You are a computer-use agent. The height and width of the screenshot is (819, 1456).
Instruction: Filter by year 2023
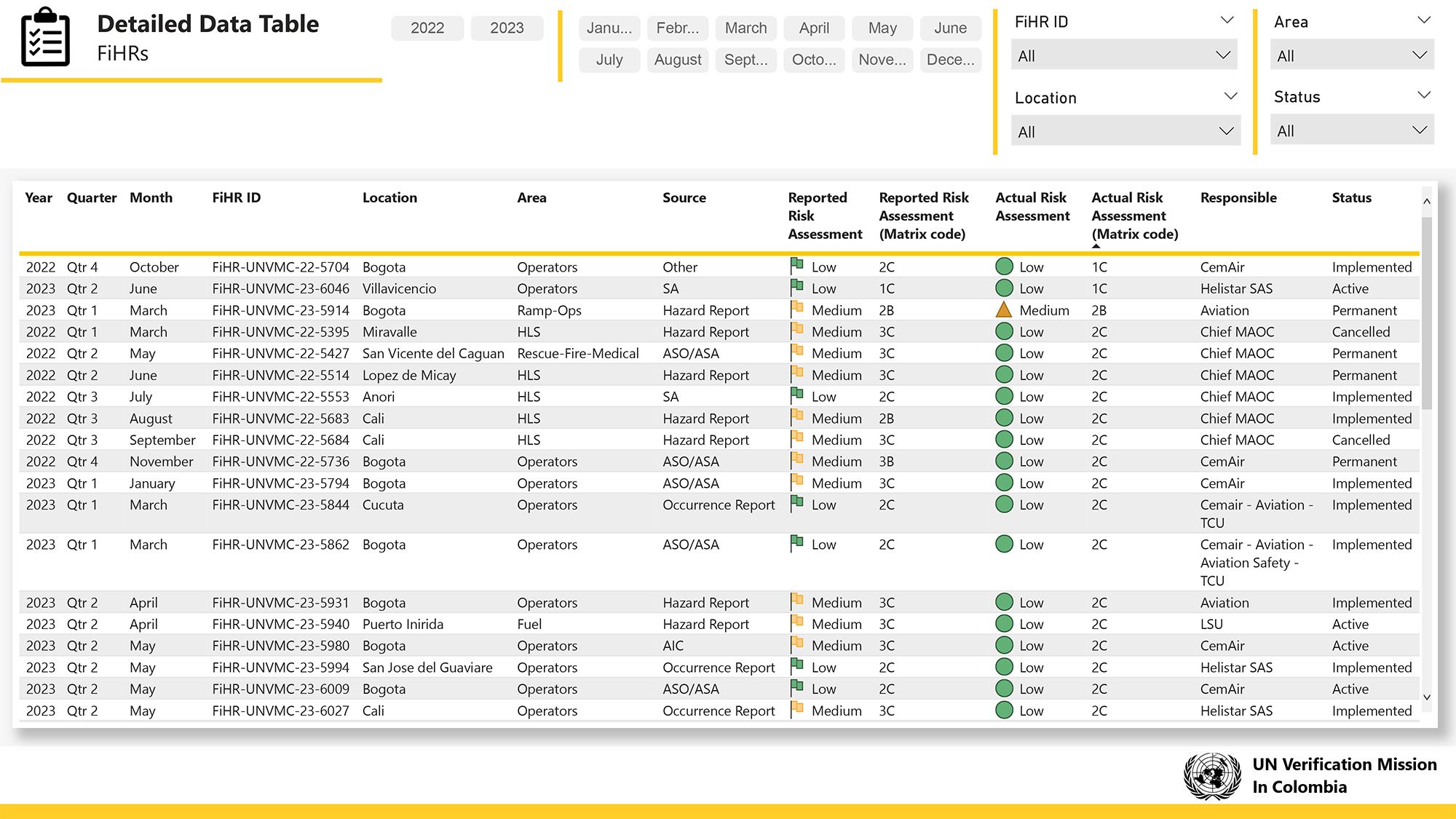coord(507,28)
